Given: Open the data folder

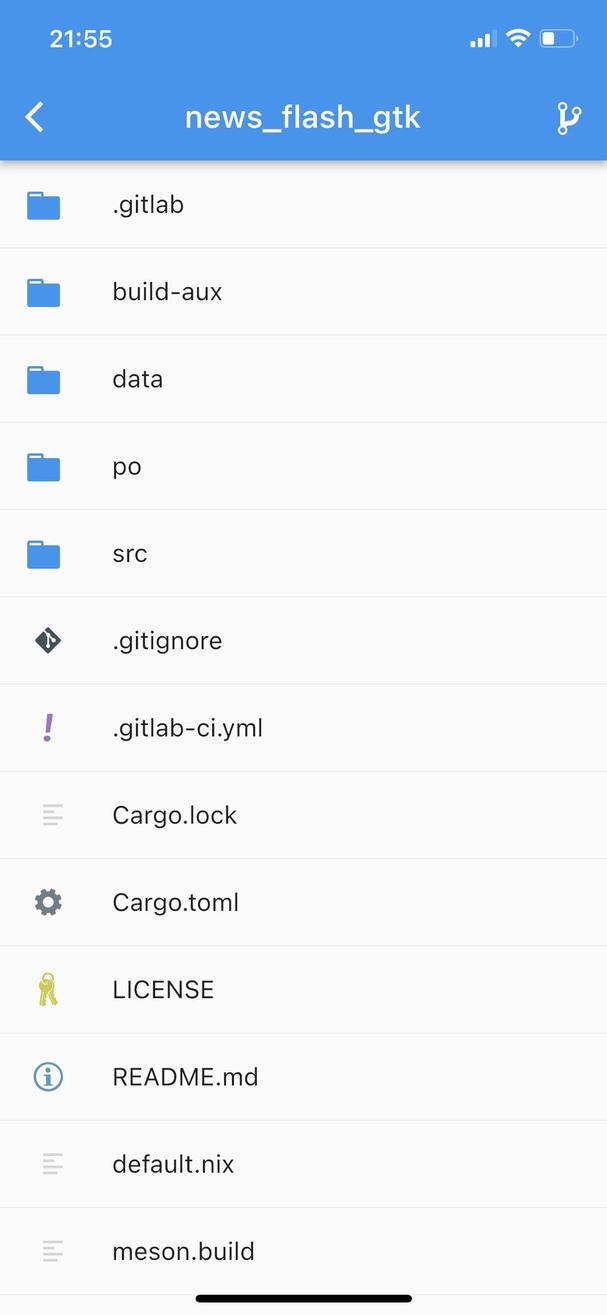Looking at the screenshot, I should pos(303,379).
